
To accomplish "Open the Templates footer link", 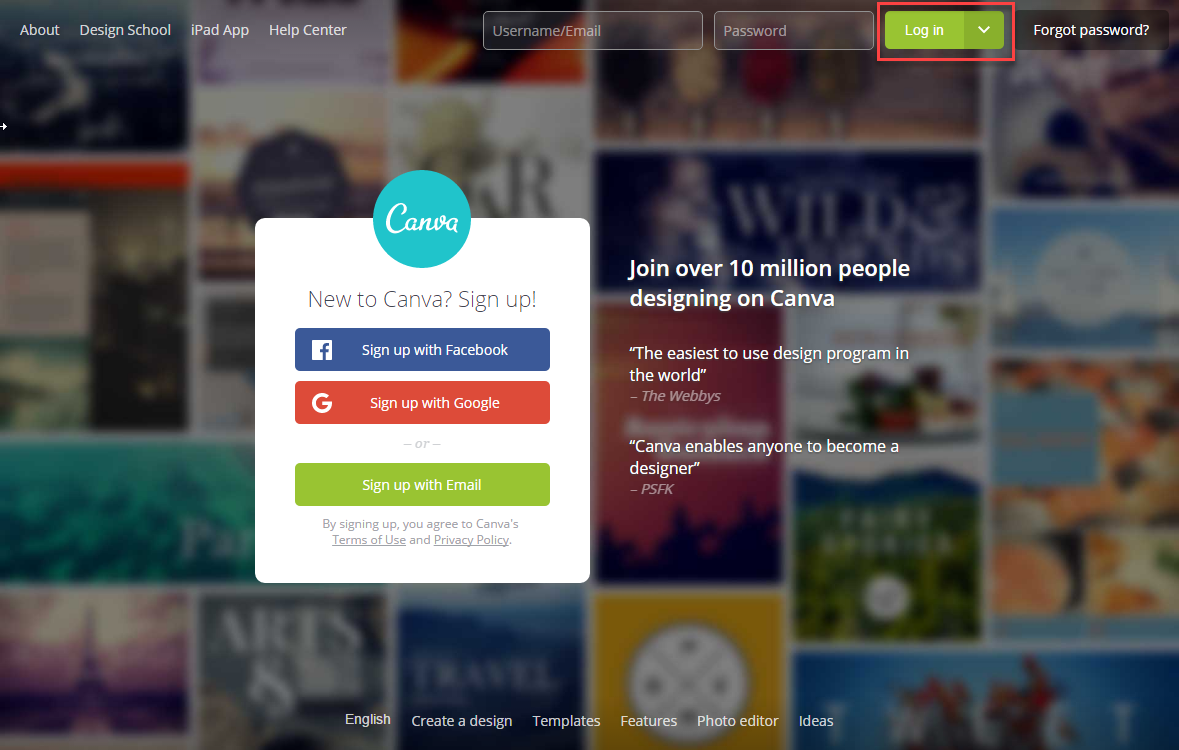I will tap(566, 721).
